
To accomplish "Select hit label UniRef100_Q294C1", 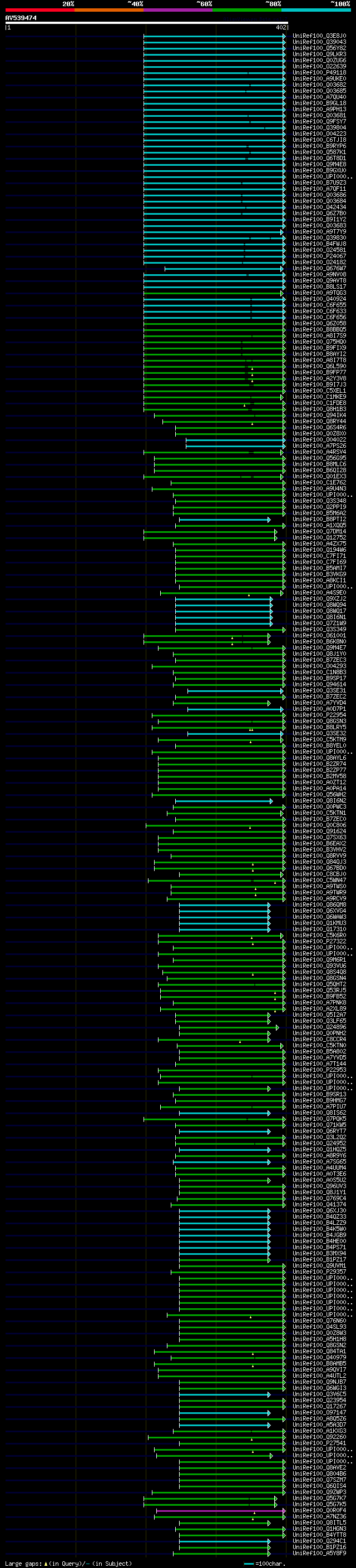I will (319, 1541).
